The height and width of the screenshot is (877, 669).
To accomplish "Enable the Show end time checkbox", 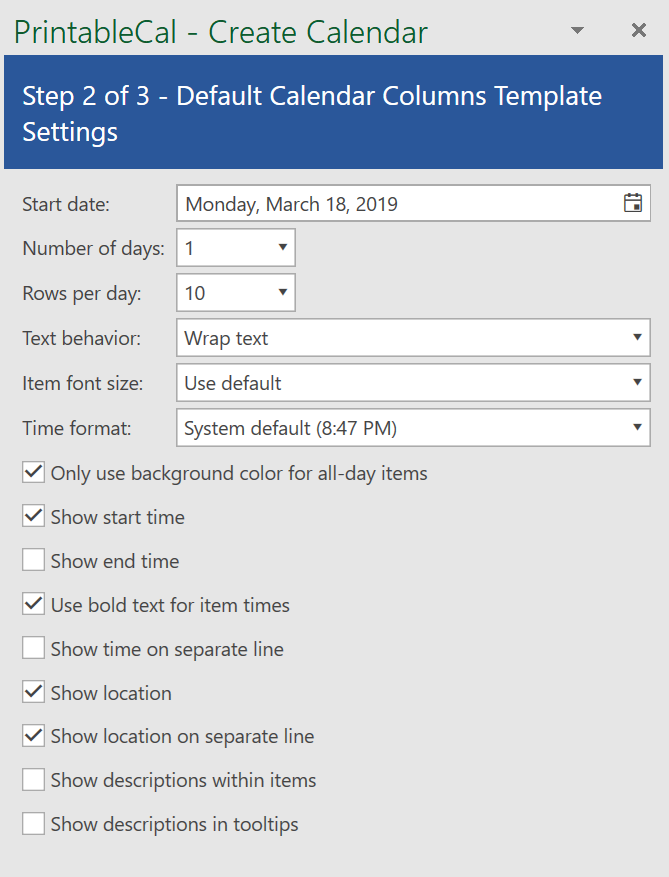I will (x=34, y=561).
